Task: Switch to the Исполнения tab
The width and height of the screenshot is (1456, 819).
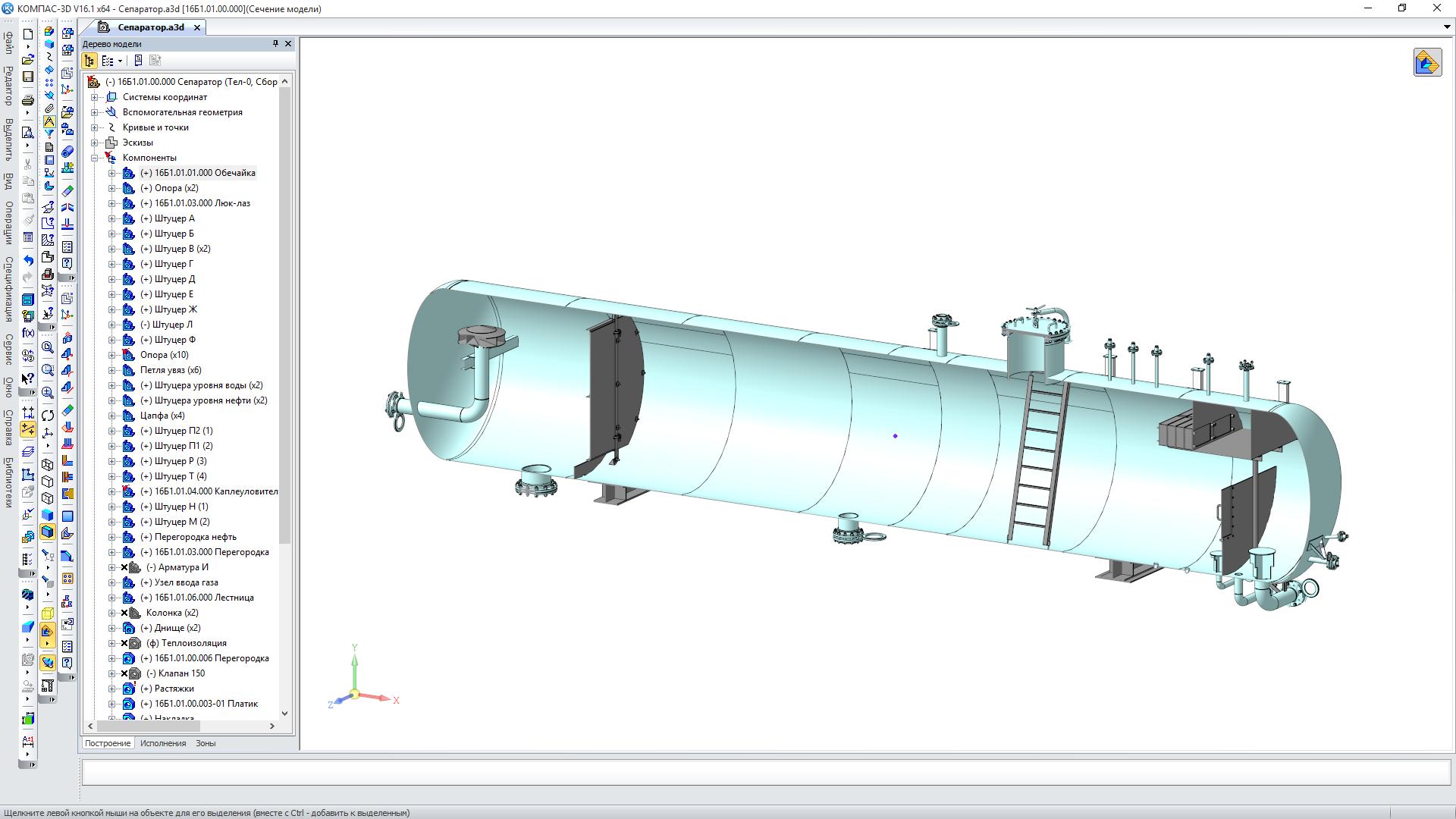Action: (162, 743)
